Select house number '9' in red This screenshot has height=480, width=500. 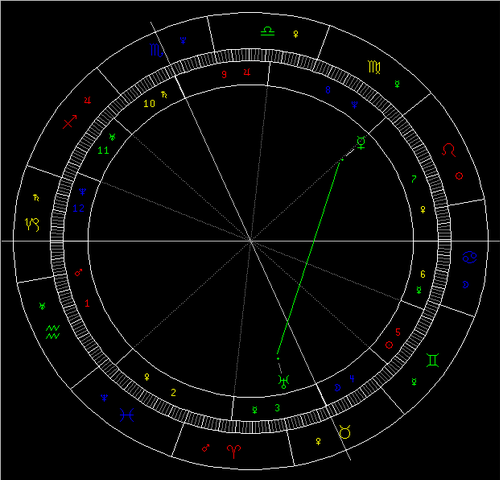tap(224, 74)
